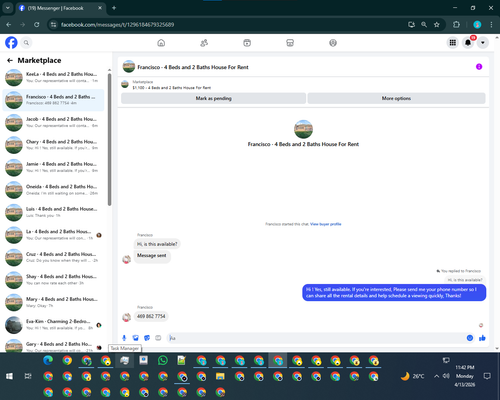The height and width of the screenshot is (400, 500).
Task: Click the '469 862 7754' message bubble
Action: pos(151,316)
